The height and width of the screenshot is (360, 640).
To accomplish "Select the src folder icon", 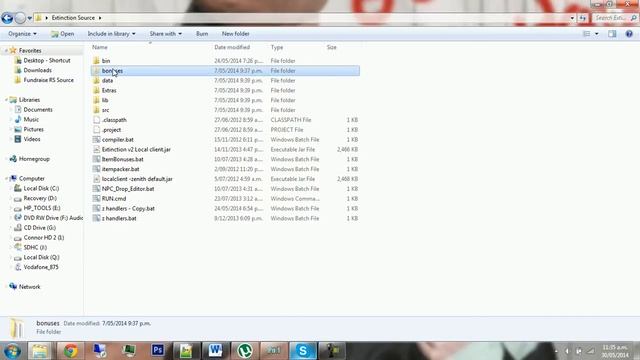I will point(96,110).
